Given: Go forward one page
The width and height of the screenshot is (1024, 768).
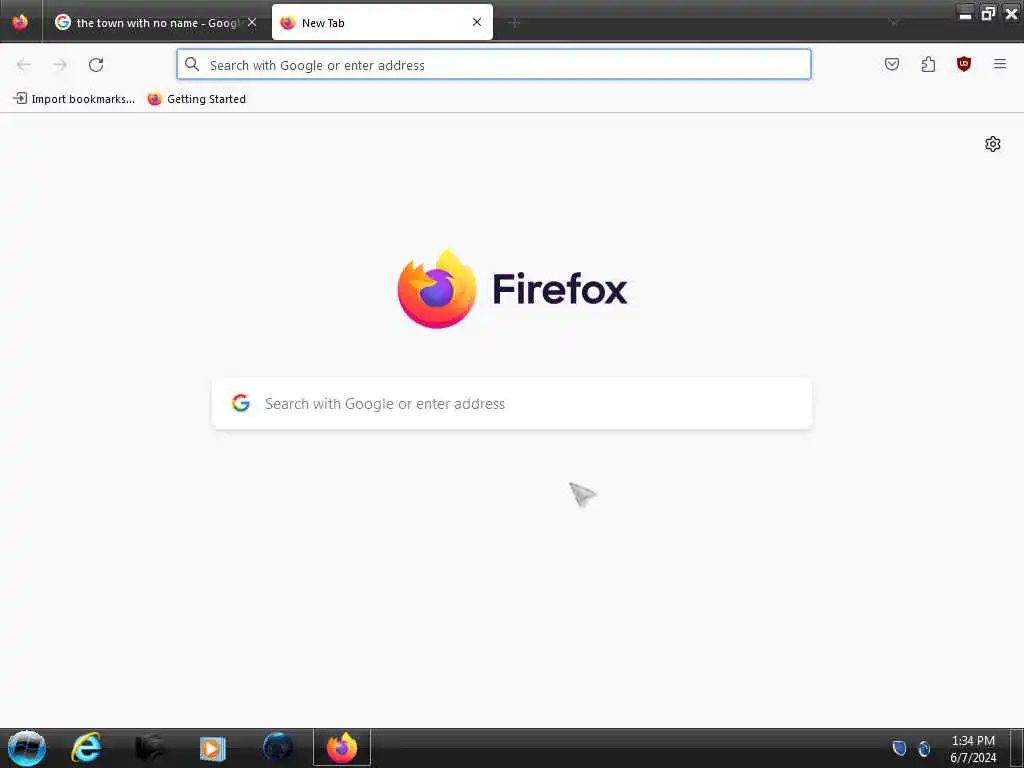Looking at the screenshot, I should click(60, 65).
